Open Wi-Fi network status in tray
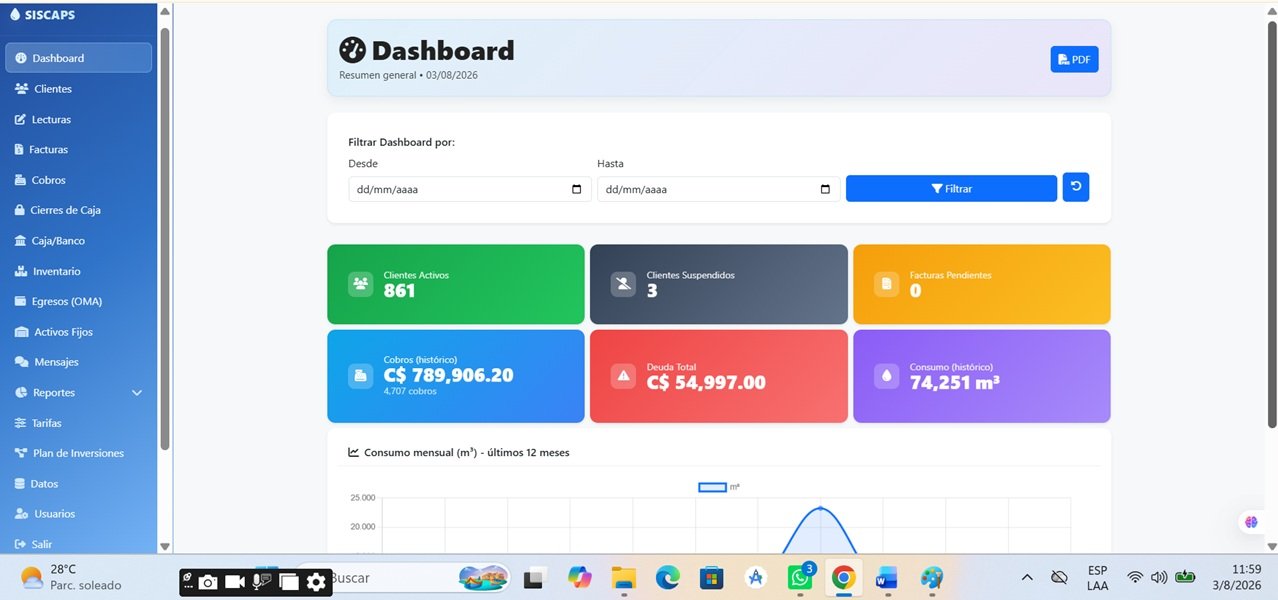Viewport: 1278px width, 600px height. pyautogui.click(x=1135, y=578)
